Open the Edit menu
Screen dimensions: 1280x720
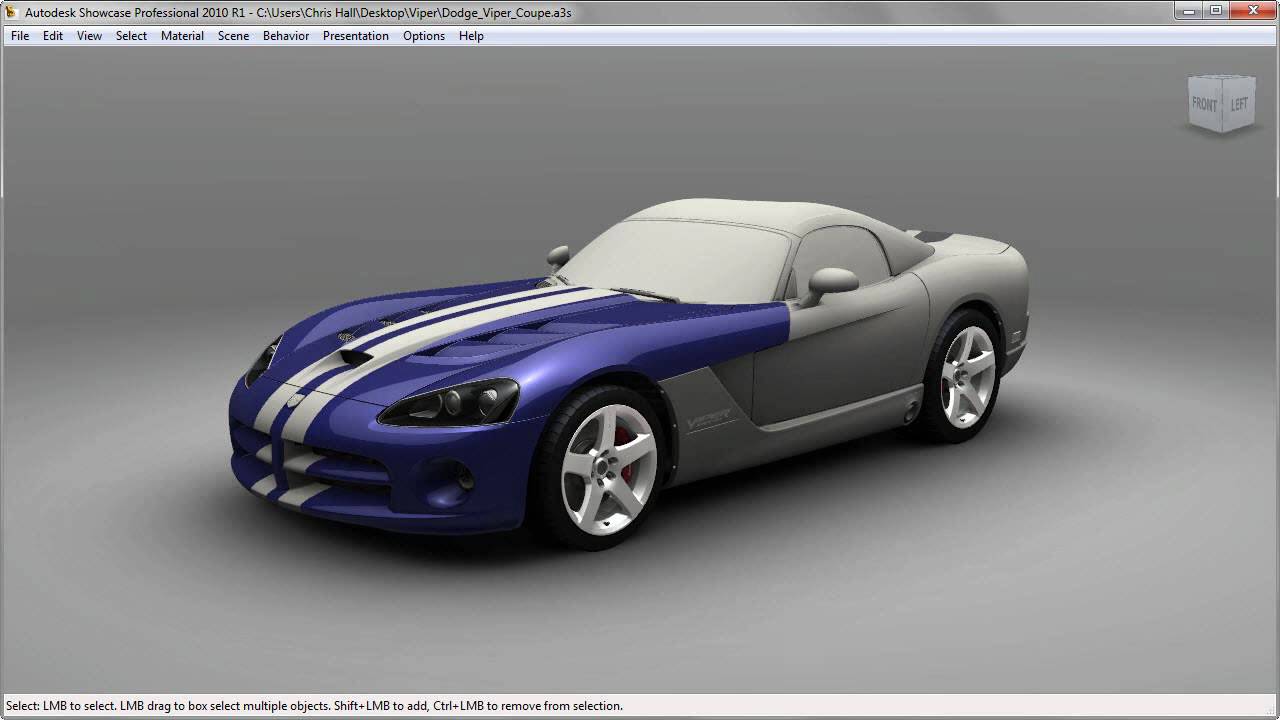click(x=53, y=35)
